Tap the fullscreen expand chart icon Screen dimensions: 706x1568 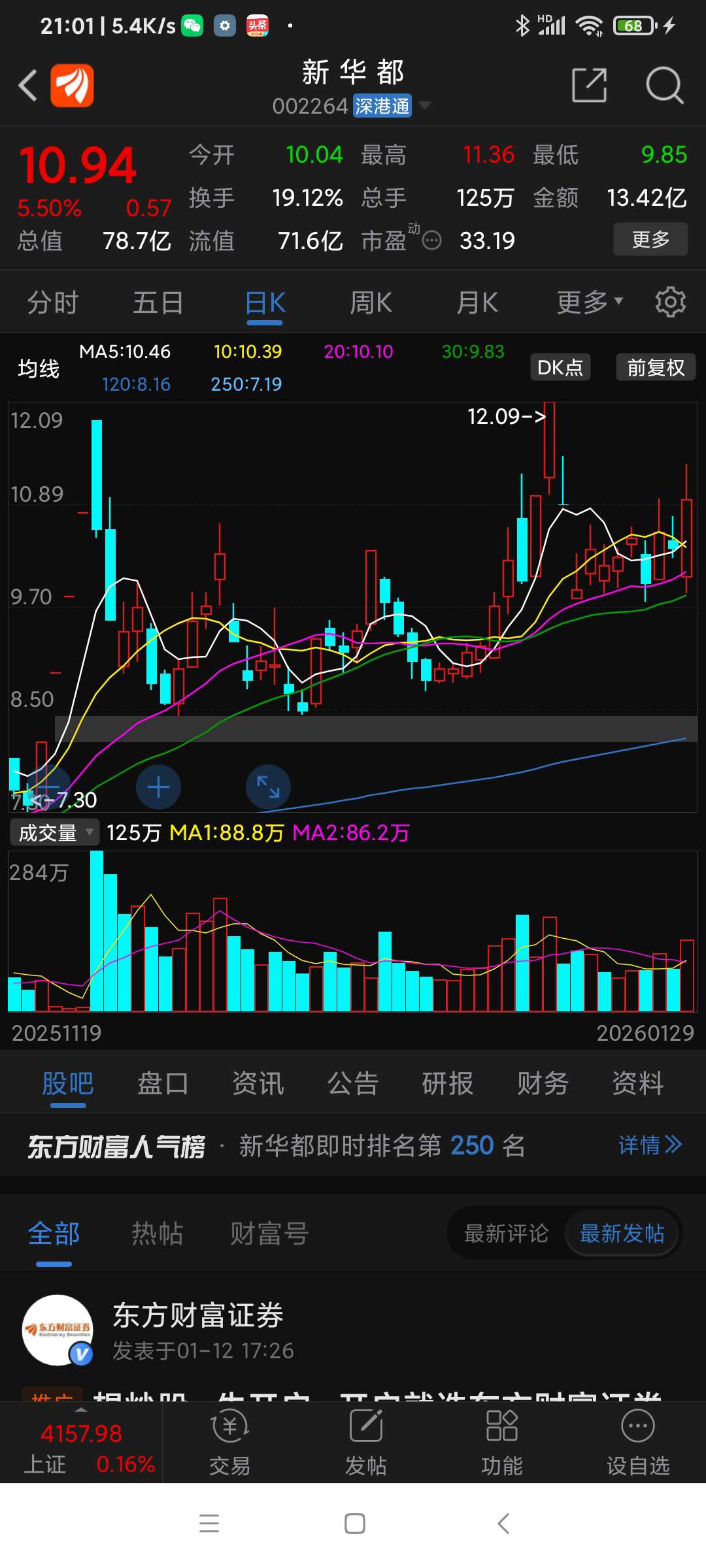point(268,787)
